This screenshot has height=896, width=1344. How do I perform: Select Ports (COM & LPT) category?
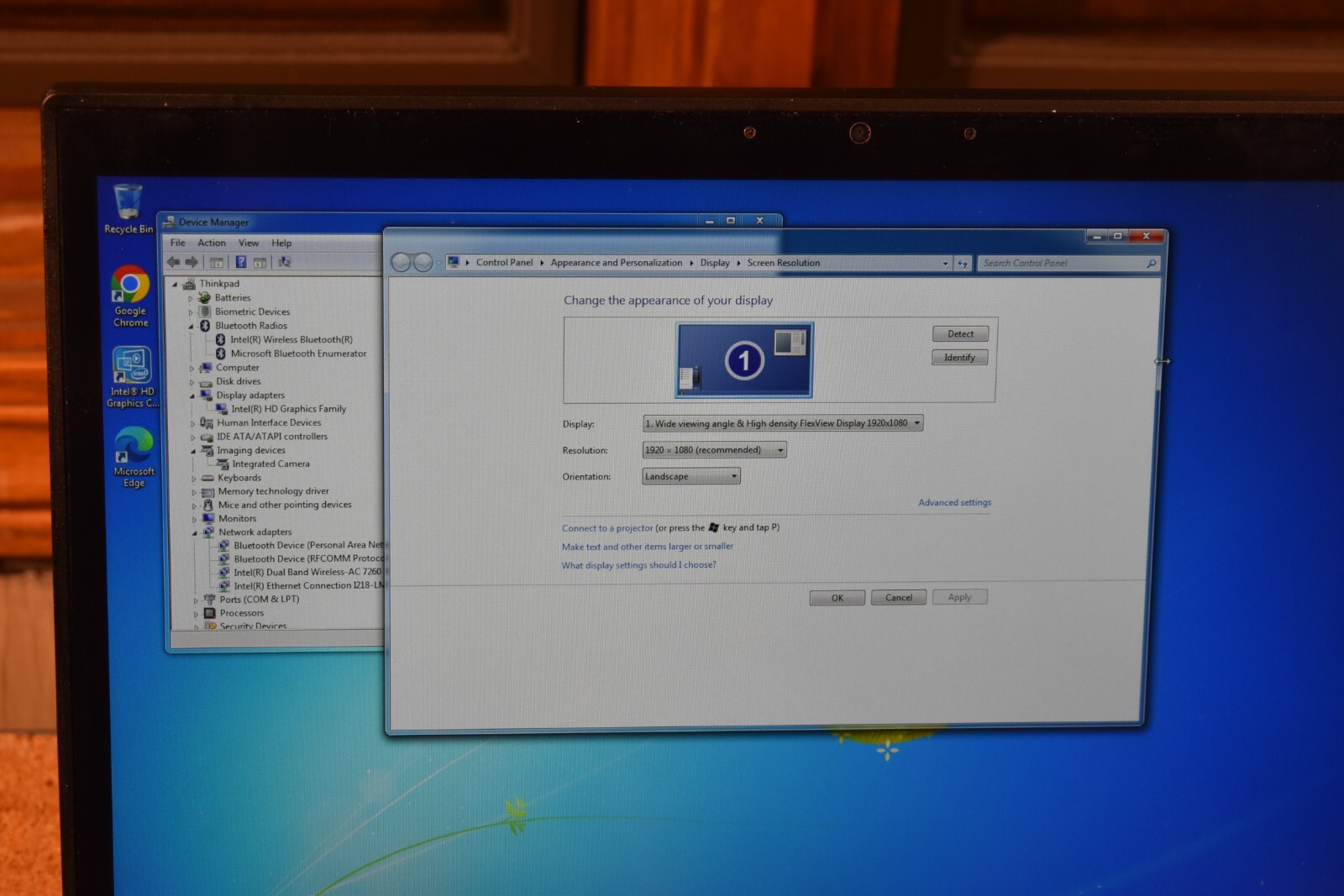click(x=259, y=600)
